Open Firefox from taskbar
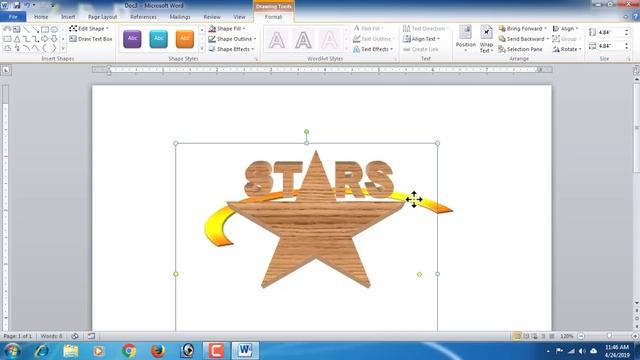This screenshot has height=360, width=640. (x=158, y=351)
